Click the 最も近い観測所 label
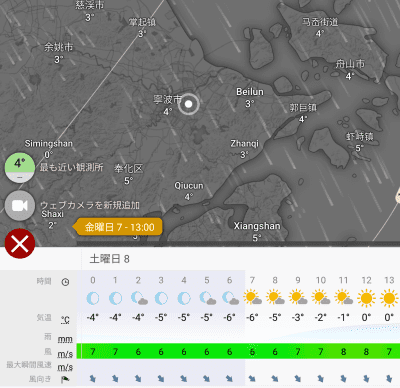Image resolution: width=400 pixels, height=388 pixels. tap(72, 167)
